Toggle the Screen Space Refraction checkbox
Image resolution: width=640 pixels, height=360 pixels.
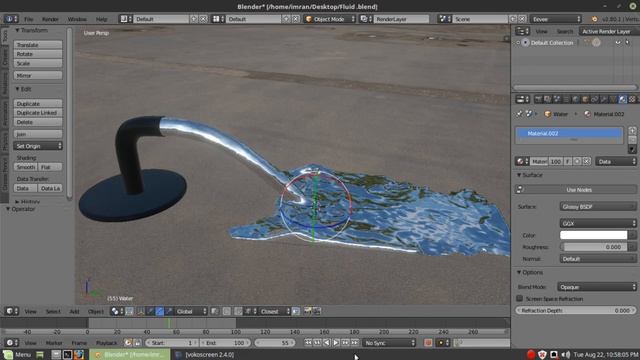pyautogui.click(x=520, y=298)
